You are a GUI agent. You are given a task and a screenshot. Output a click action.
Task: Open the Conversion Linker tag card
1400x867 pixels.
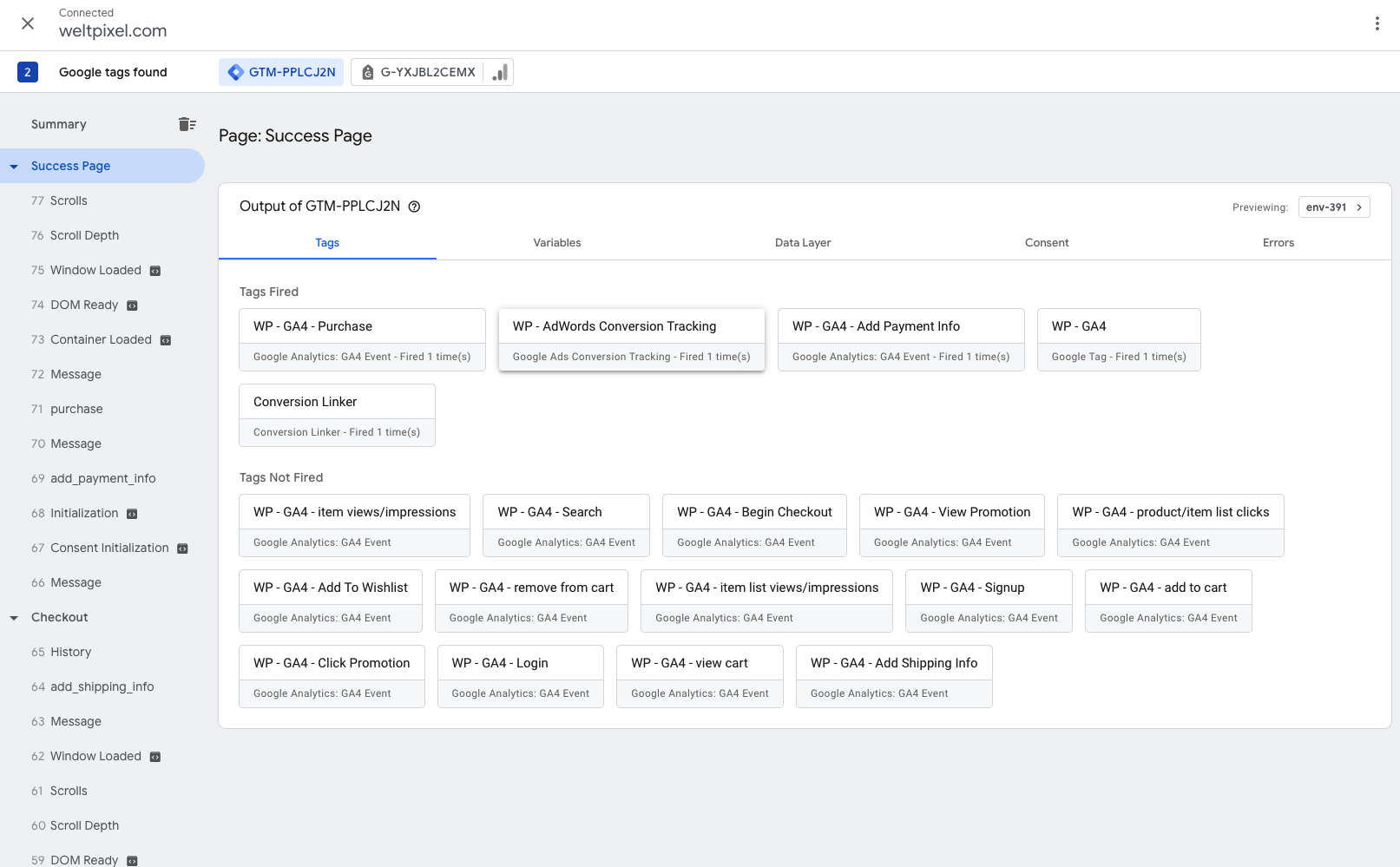click(337, 415)
